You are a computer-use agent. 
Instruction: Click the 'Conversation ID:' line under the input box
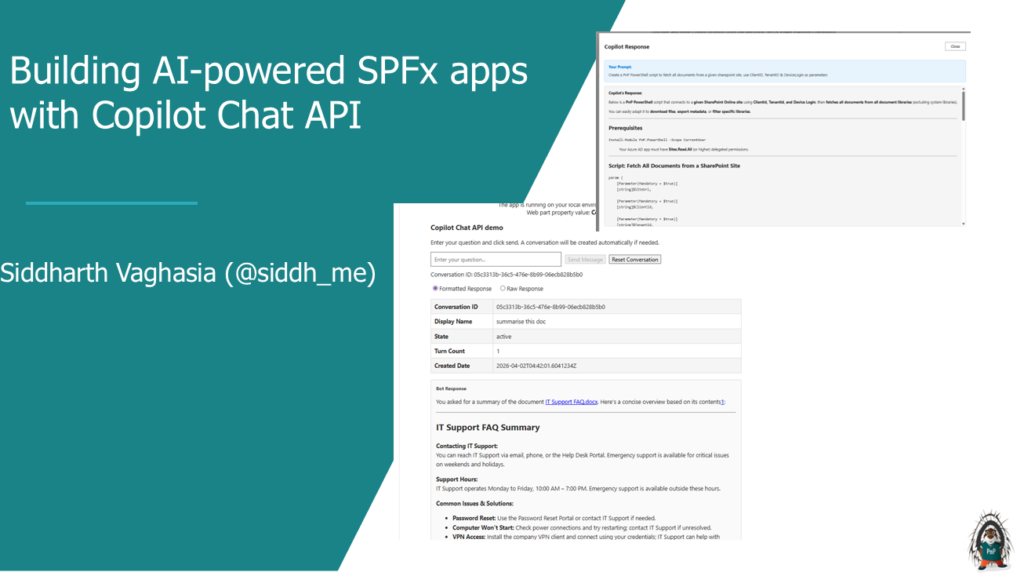[506, 274]
